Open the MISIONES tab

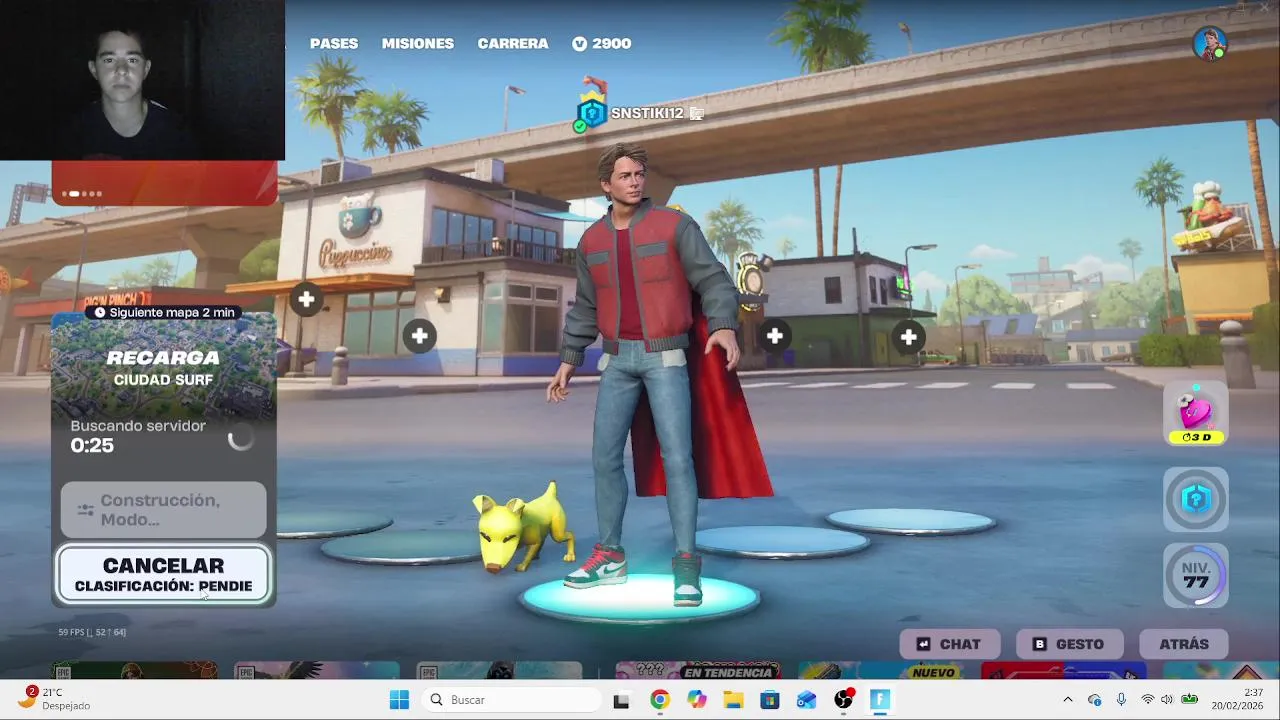[x=418, y=44]
